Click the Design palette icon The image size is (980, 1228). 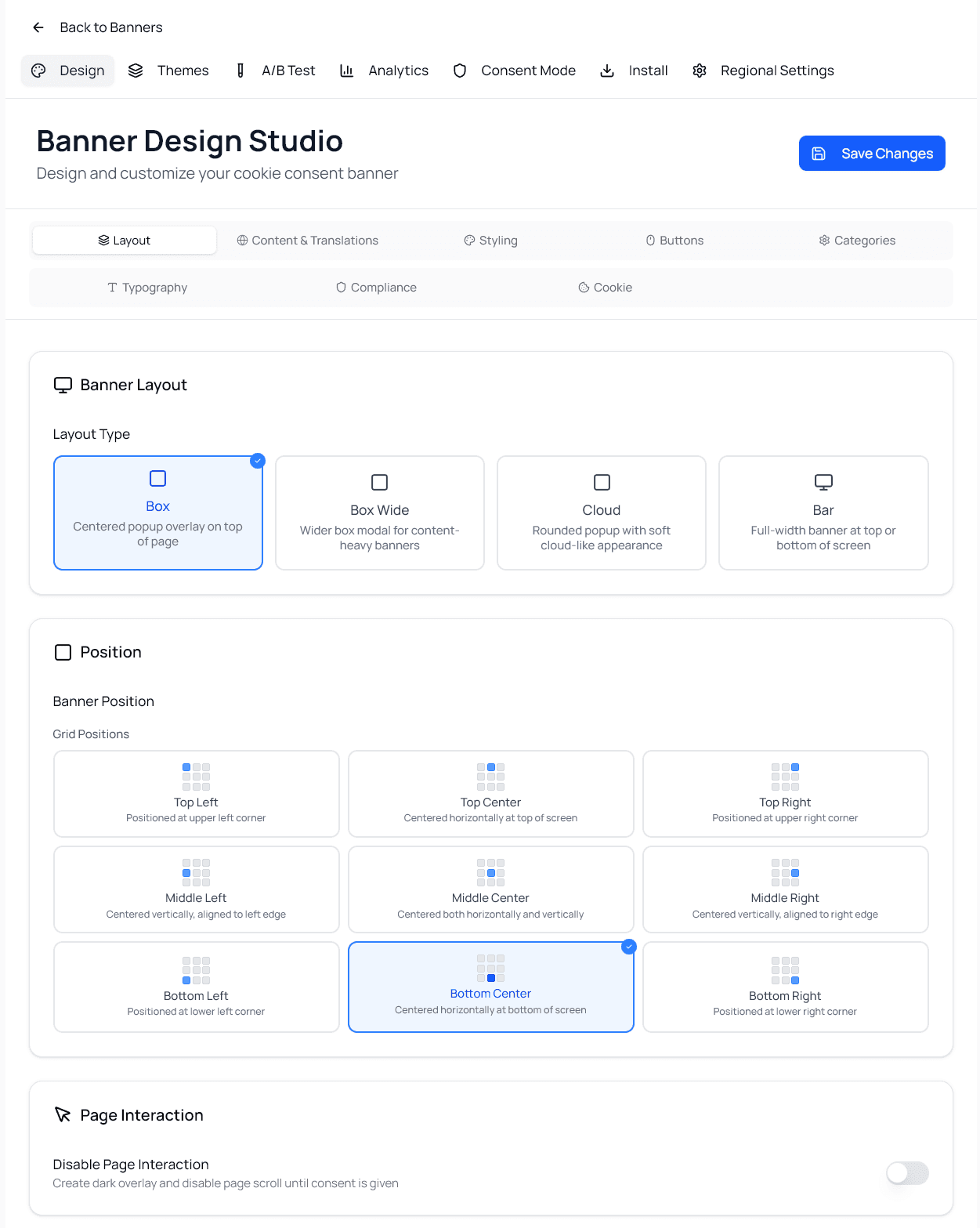[38, 71]
